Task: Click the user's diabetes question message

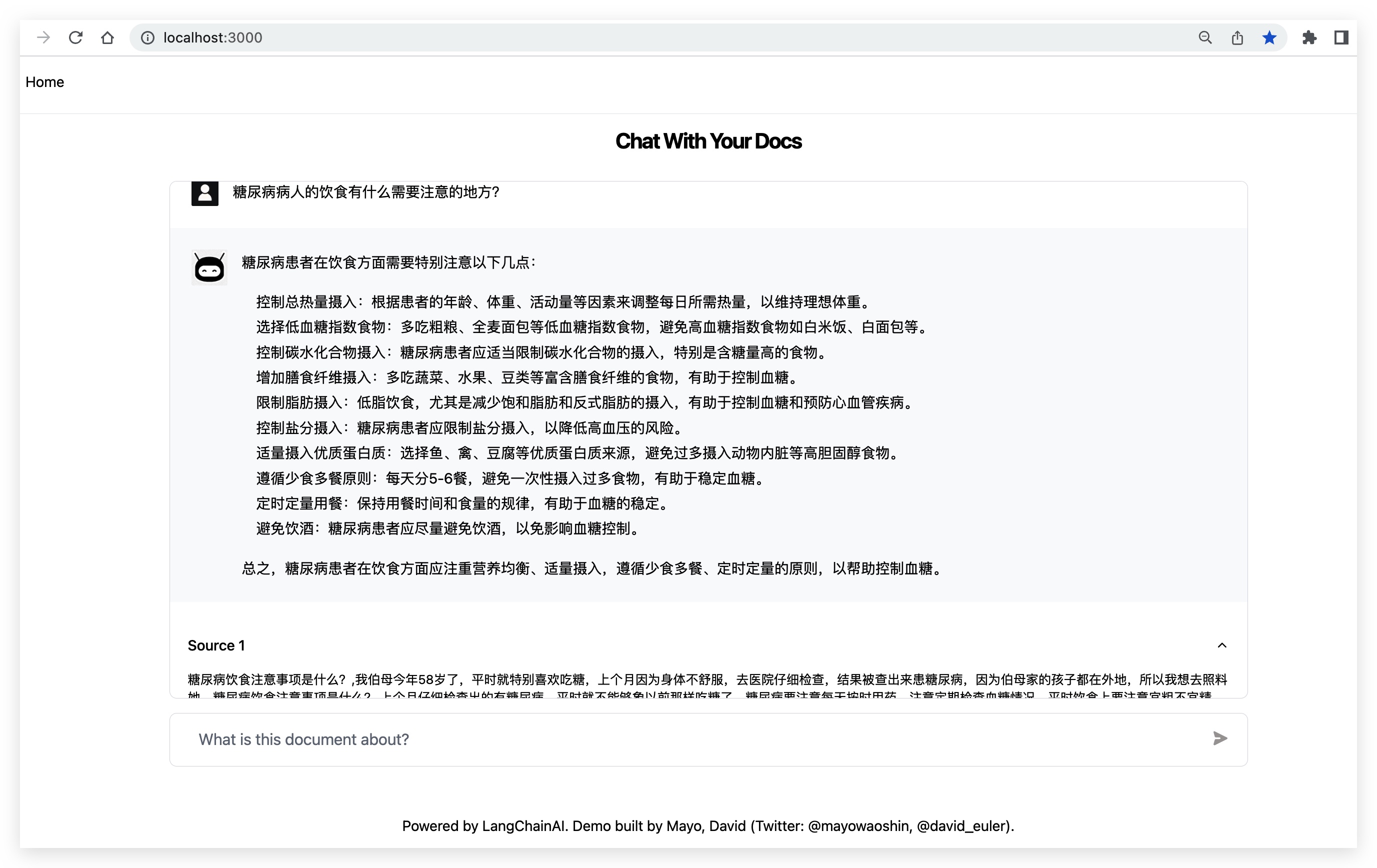Action: [366, 192]
